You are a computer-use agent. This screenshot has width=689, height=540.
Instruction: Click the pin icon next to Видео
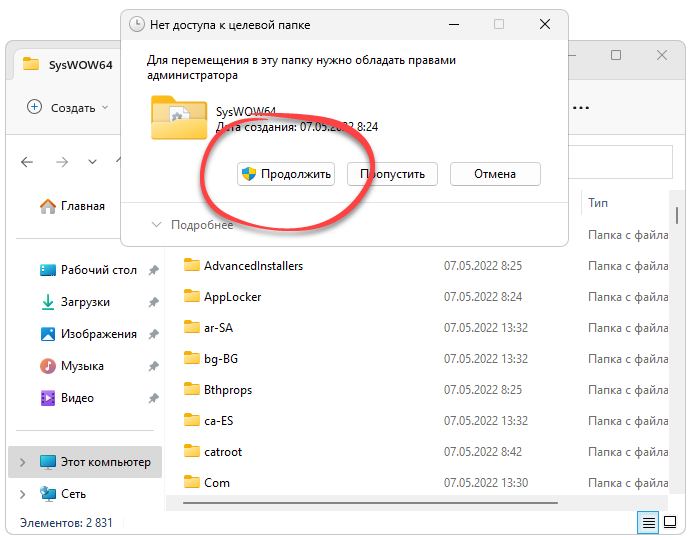tap(153, 399)
